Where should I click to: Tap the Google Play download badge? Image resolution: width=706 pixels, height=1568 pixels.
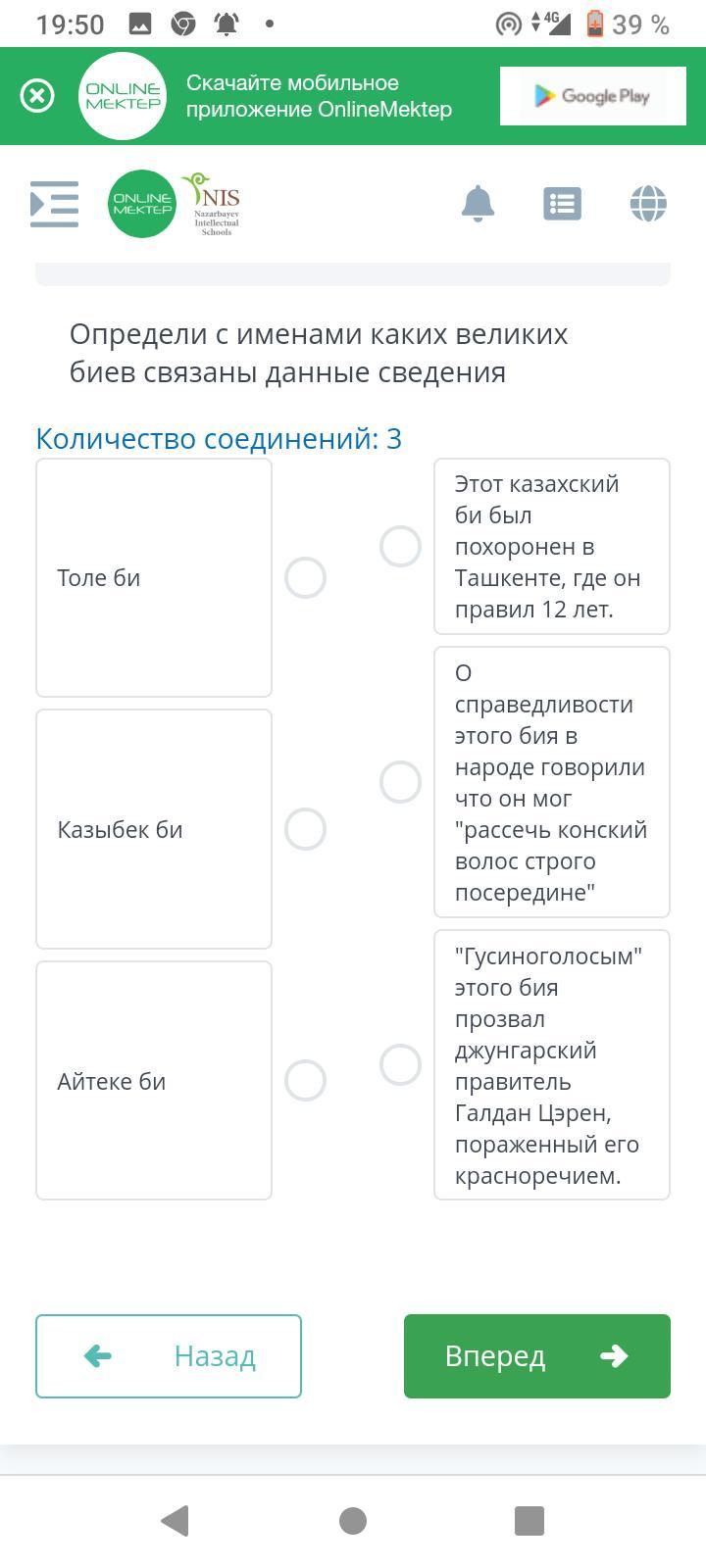593,96
